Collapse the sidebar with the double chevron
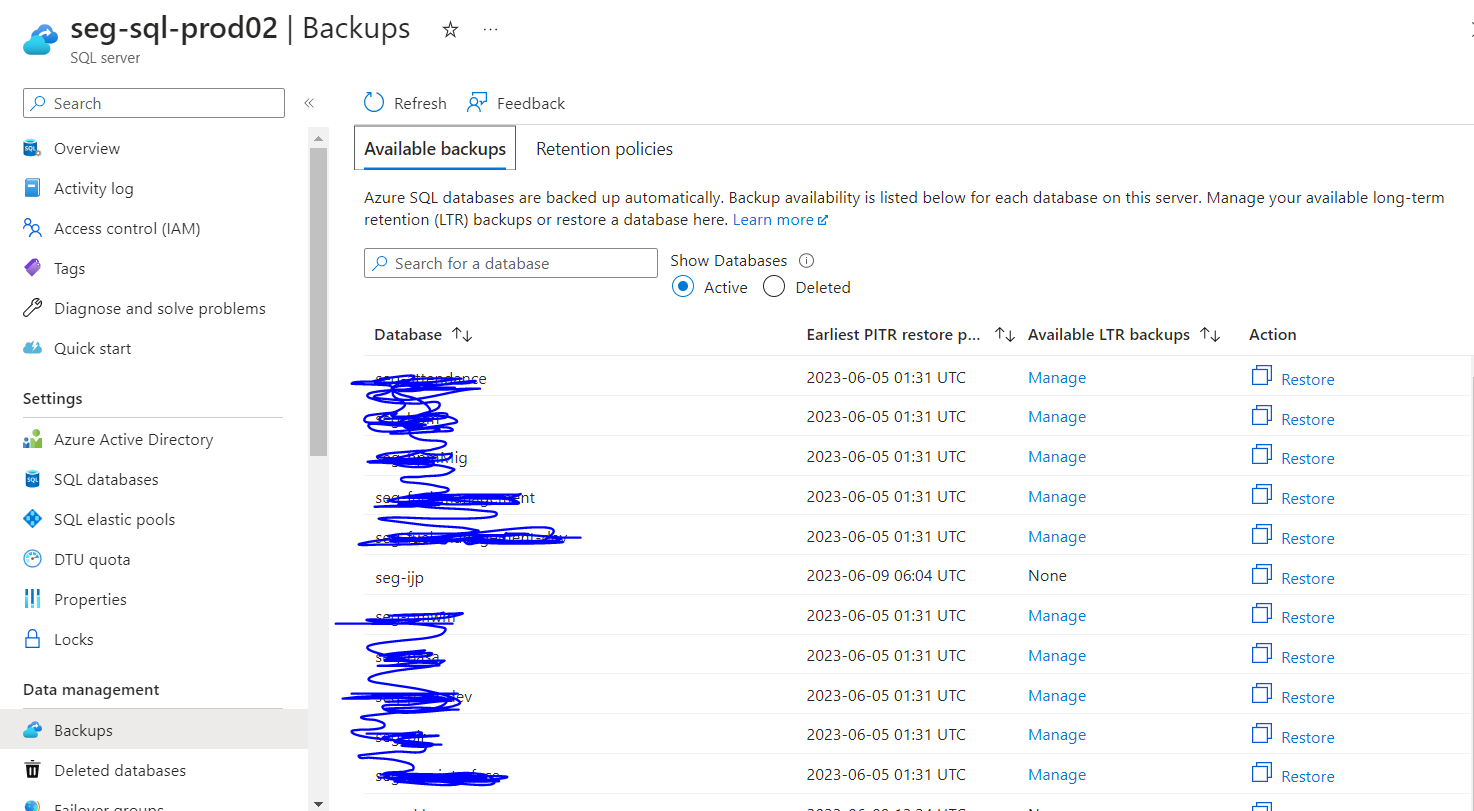This screenshot has width=1474, height=811. pyautogui.click(x=309, y=103)
